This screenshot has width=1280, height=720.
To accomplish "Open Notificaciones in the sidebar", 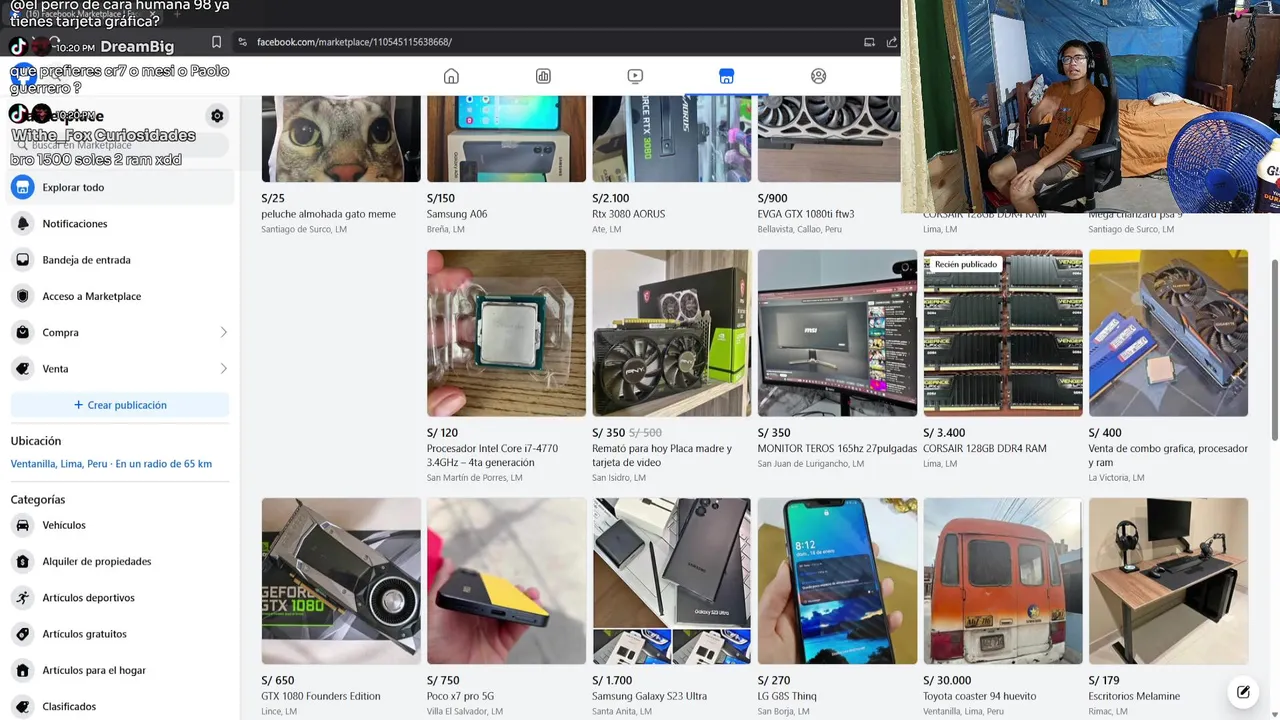I will (x=120, y=223).
